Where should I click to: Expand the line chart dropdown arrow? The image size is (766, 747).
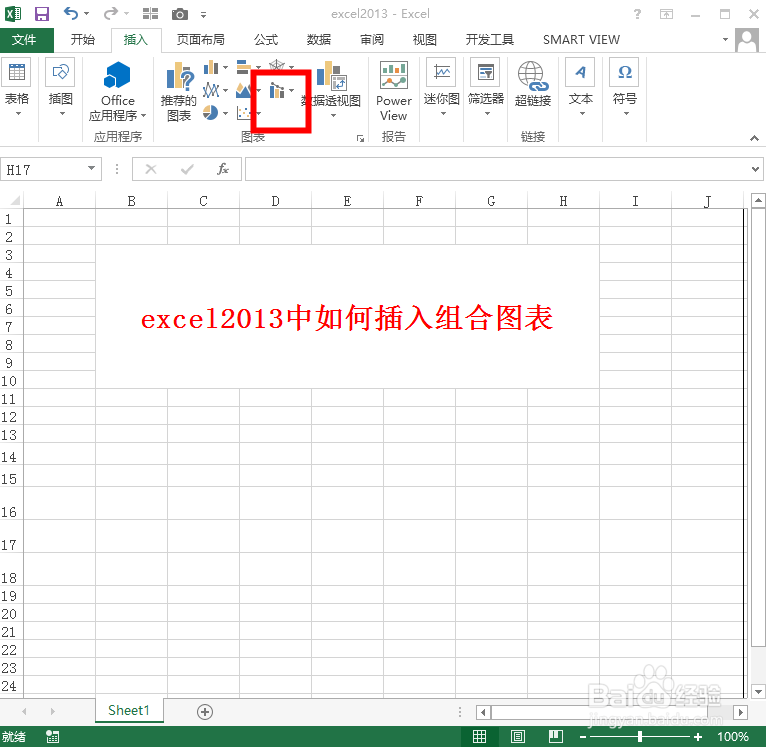[225, 90]
